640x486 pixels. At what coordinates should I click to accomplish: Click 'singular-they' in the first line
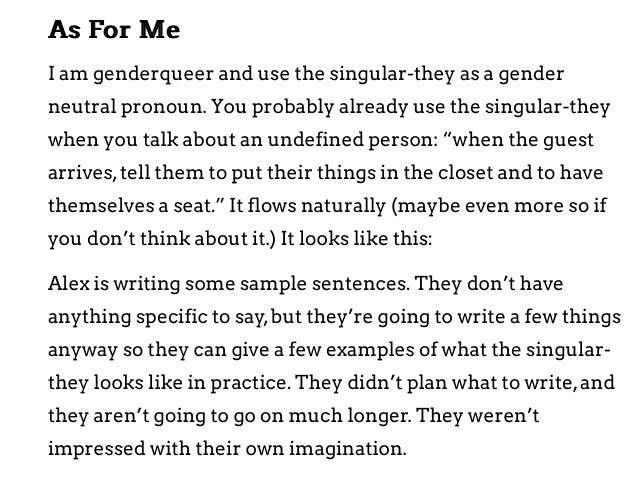coord(391,75)
